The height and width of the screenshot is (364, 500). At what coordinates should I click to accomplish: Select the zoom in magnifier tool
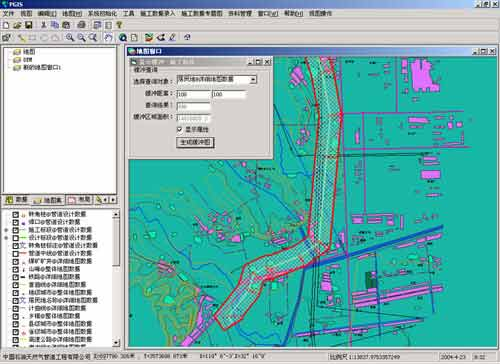click(70, 37)
